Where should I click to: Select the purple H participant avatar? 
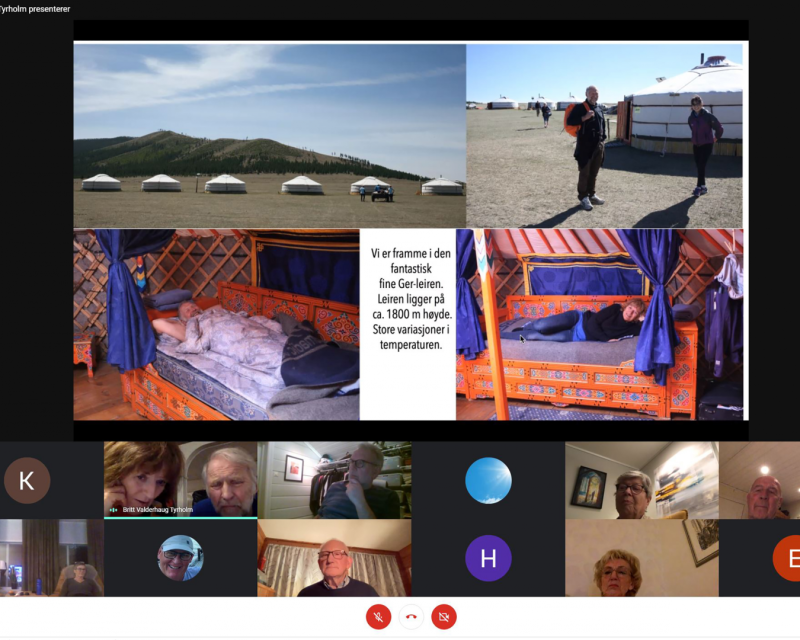click(x=488, y=558)
